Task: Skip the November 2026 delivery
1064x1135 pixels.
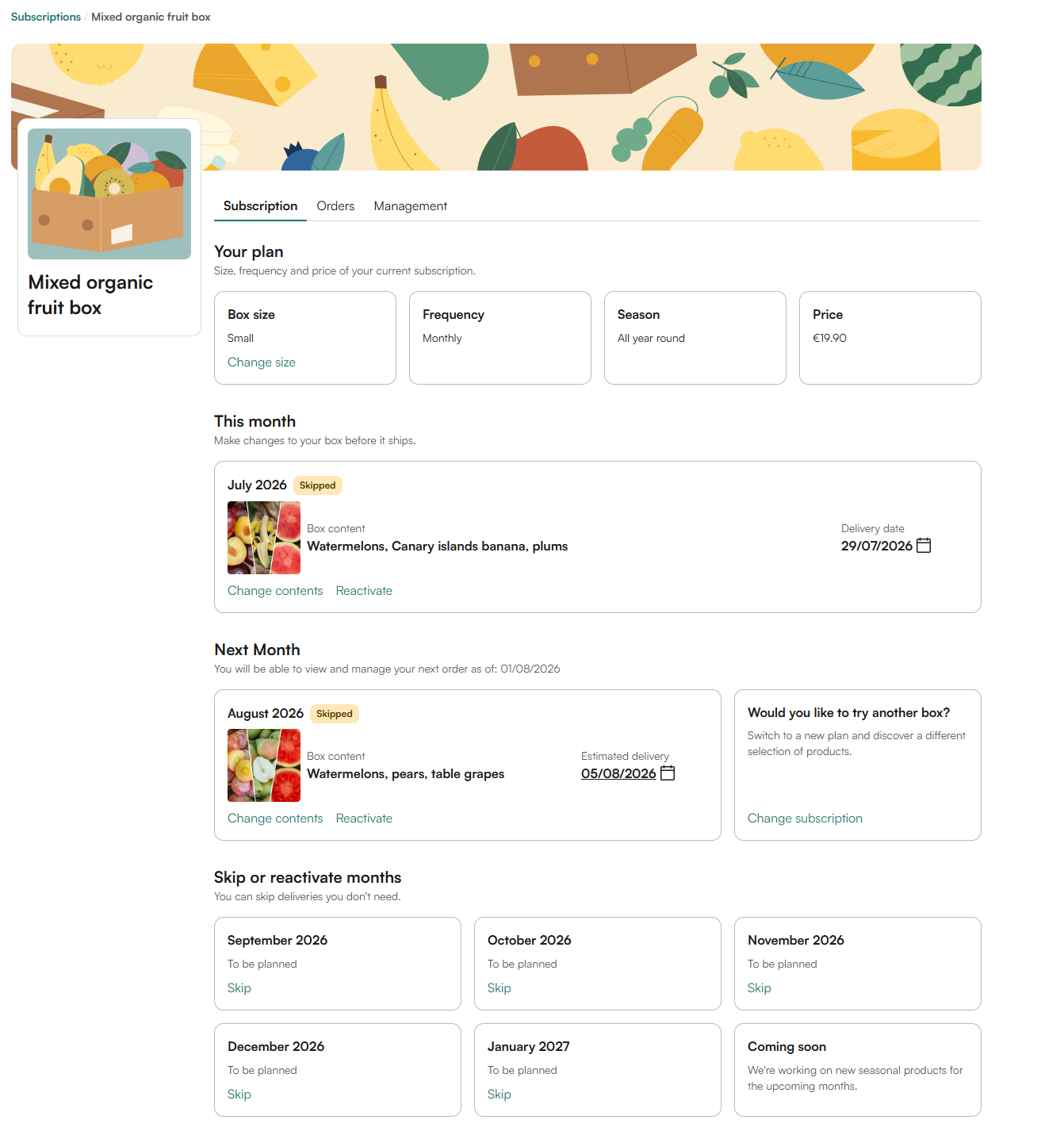Action: (760, 987)
